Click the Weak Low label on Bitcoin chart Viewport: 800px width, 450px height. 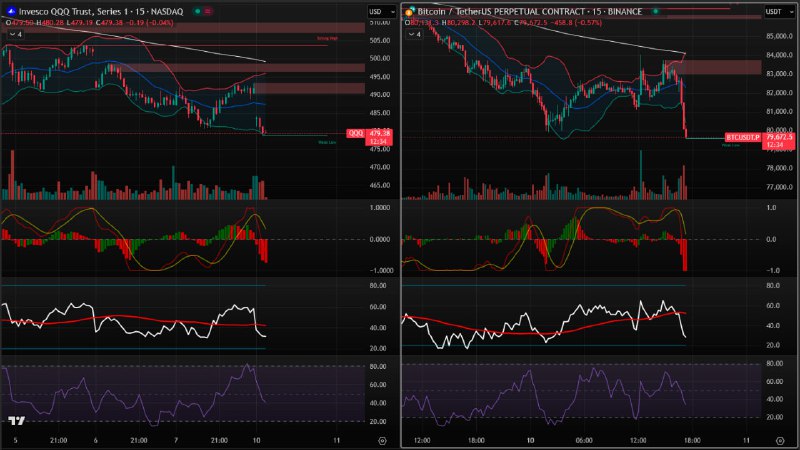pyautogui.click(x=731, y=145)
